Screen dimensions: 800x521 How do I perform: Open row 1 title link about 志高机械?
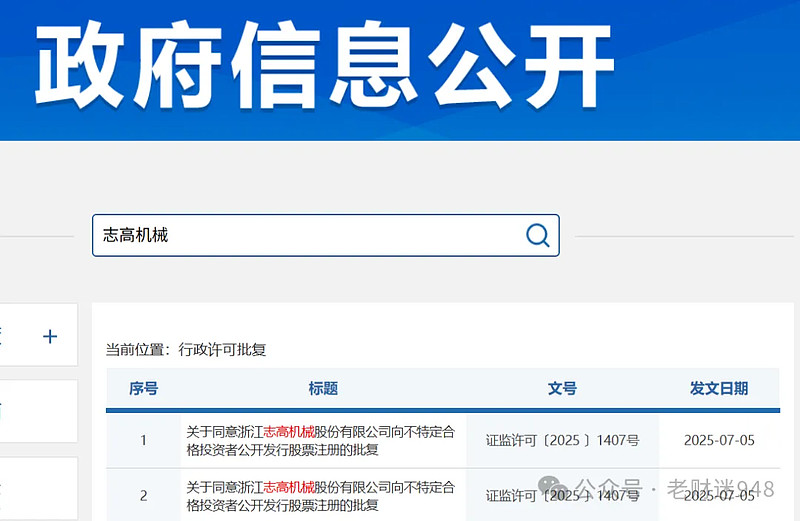point(320,441)
